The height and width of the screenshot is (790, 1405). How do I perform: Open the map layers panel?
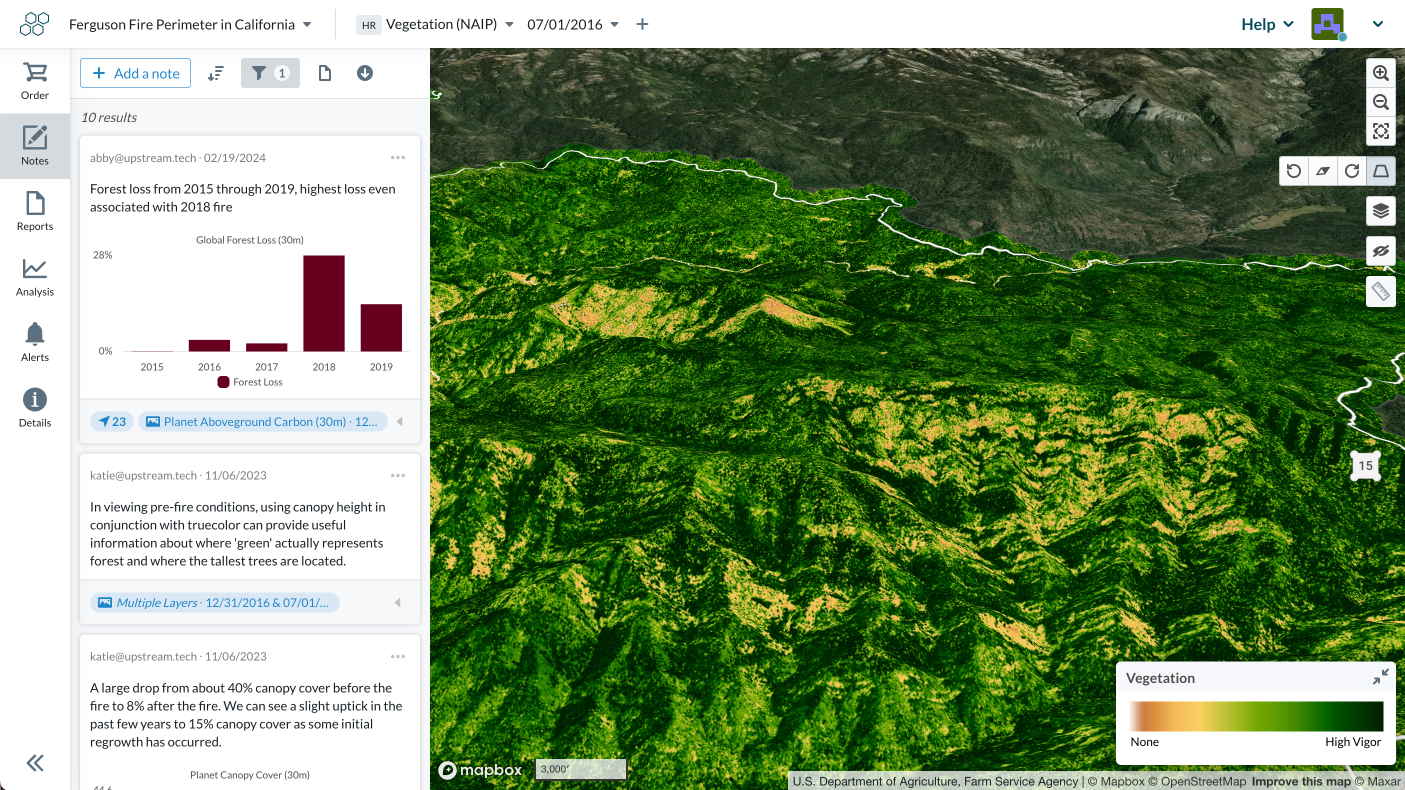point(1380,211)
